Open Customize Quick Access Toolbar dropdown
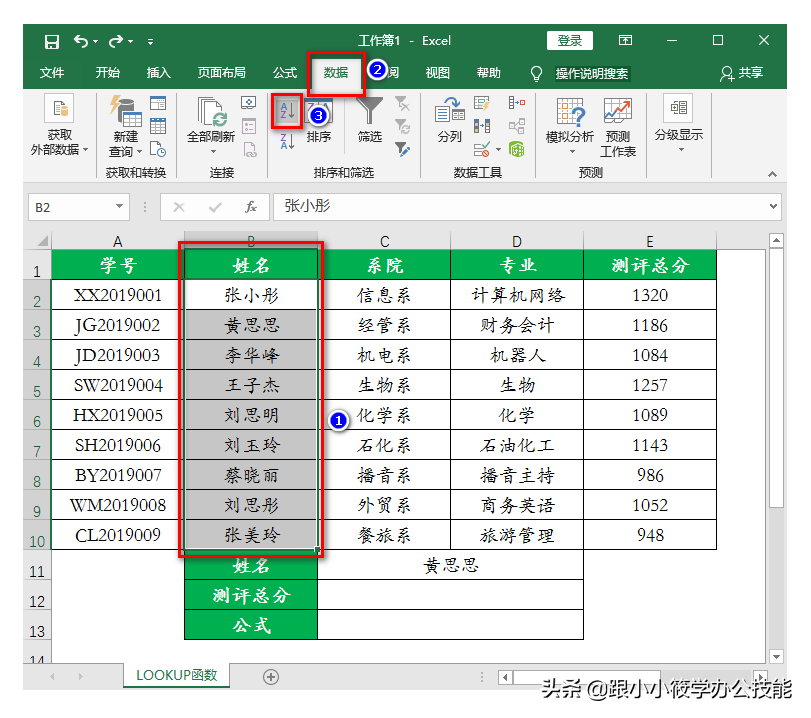Screen dimensions: 811x718 pyautogui.click(x=150, y=41)
